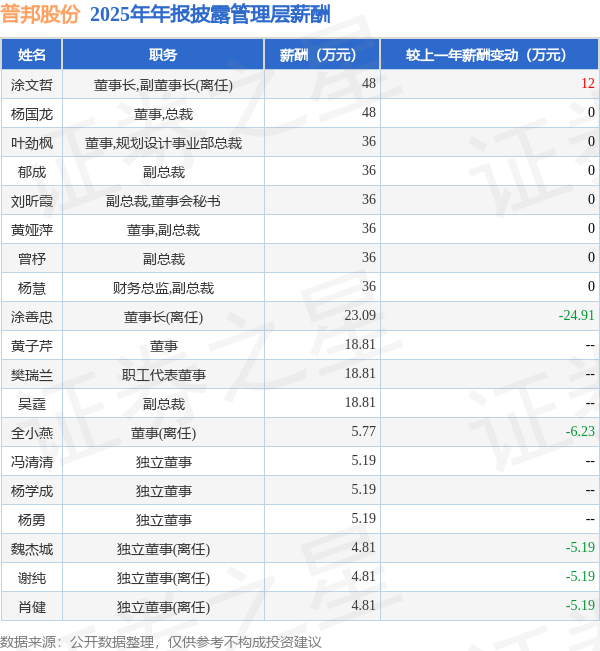The height and width of the screenshot is (651, 600).
Task: Select the name 黄娅萍
Action: coord(32,230)
